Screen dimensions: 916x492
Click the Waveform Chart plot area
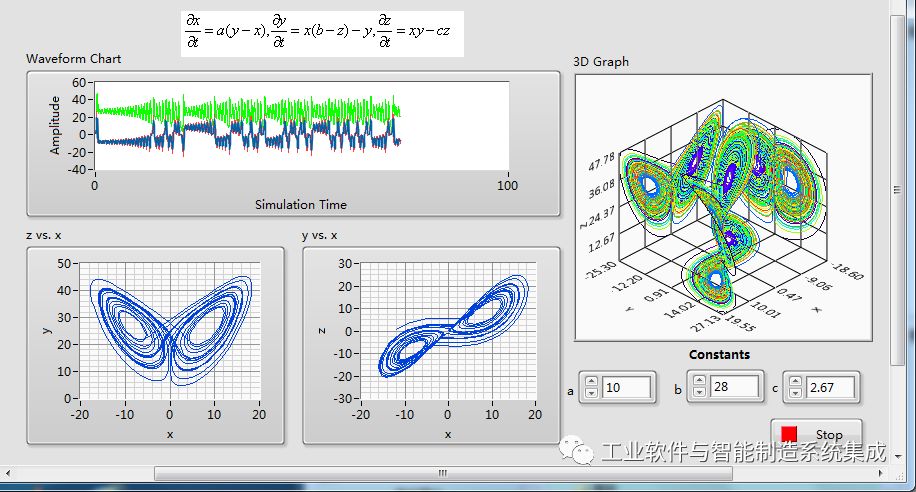(x=301, y=126)
